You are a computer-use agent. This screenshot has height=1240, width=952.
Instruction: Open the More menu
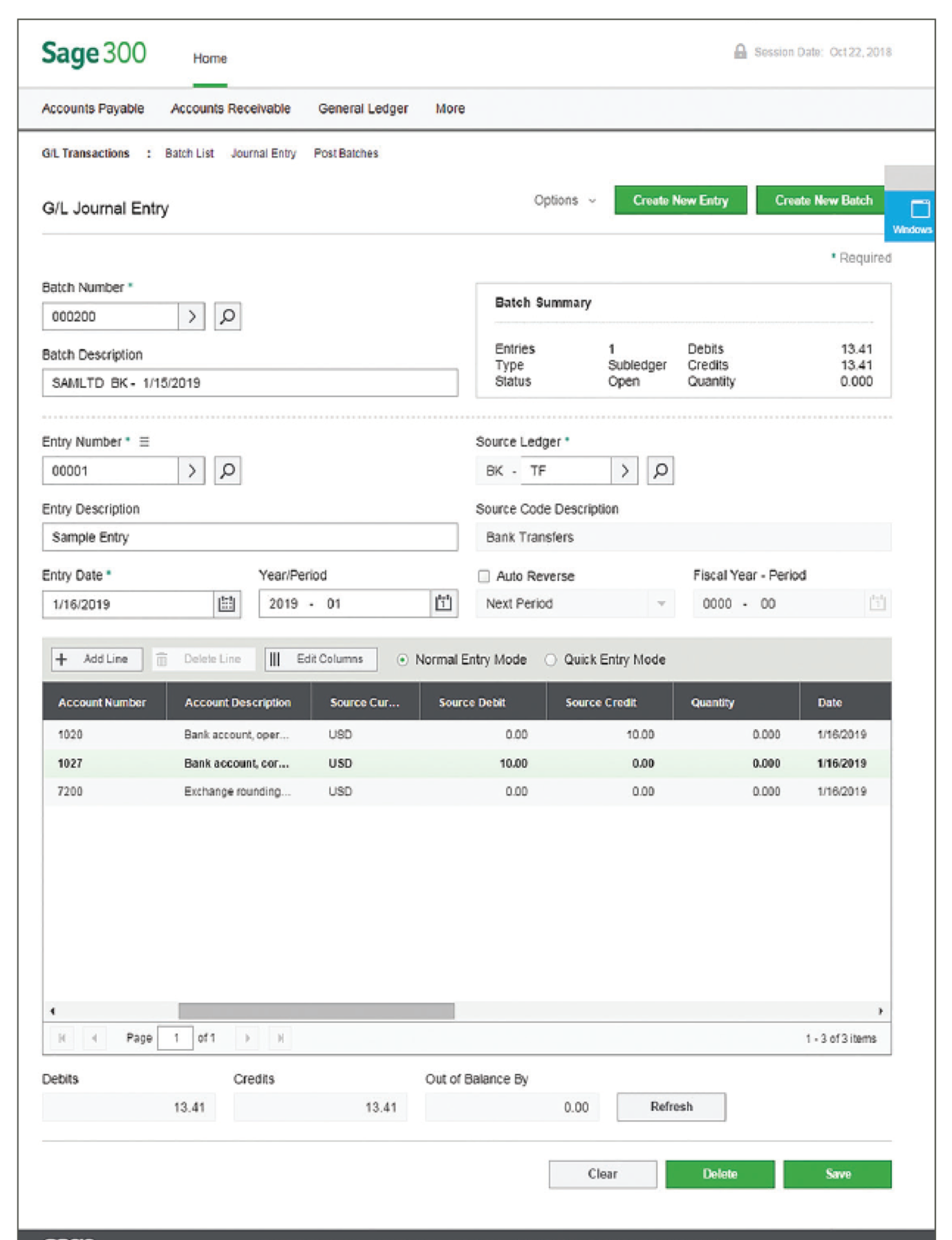click(x=450, y=109)
